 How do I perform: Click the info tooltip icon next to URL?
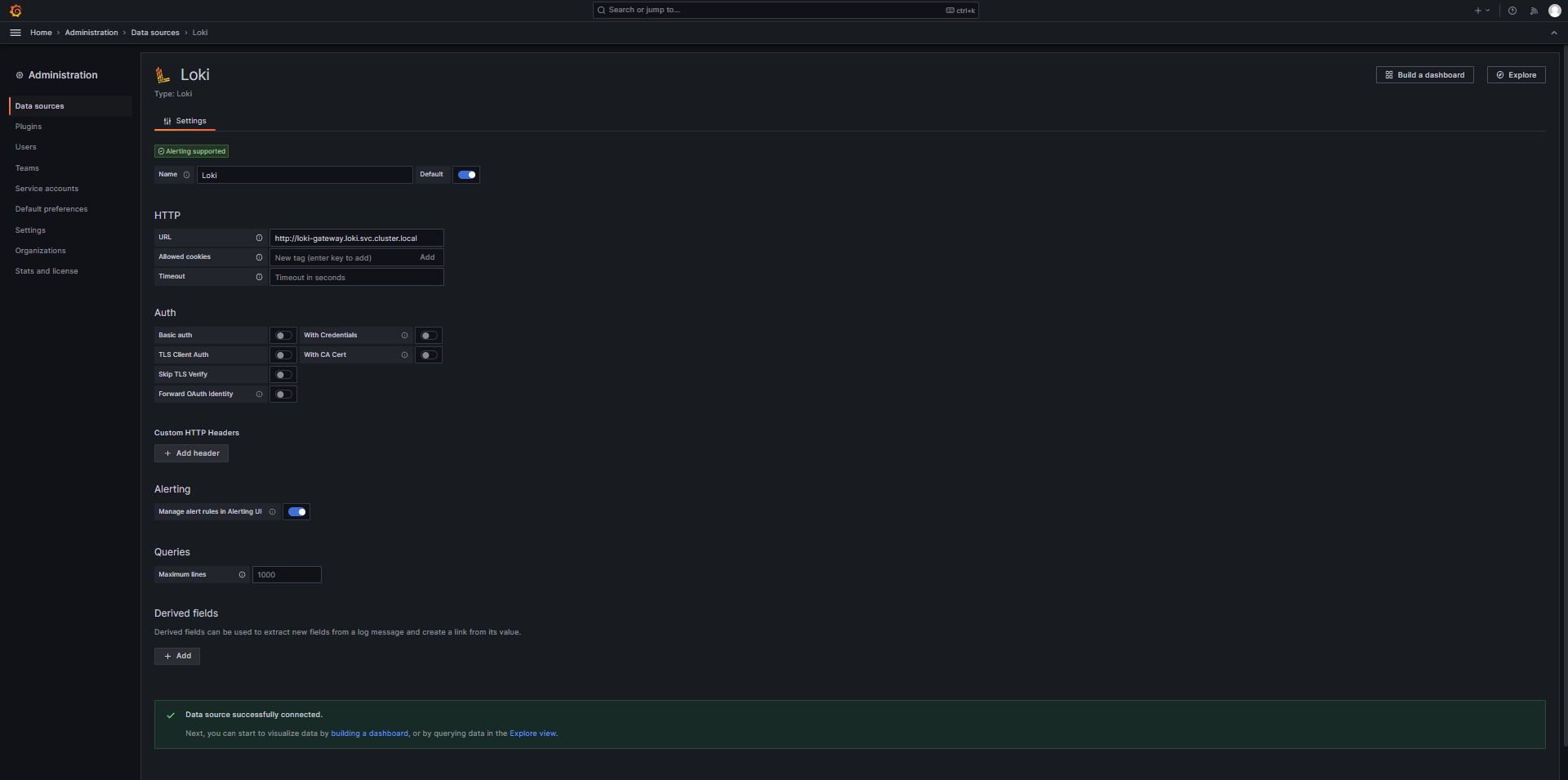click(259, 238)
